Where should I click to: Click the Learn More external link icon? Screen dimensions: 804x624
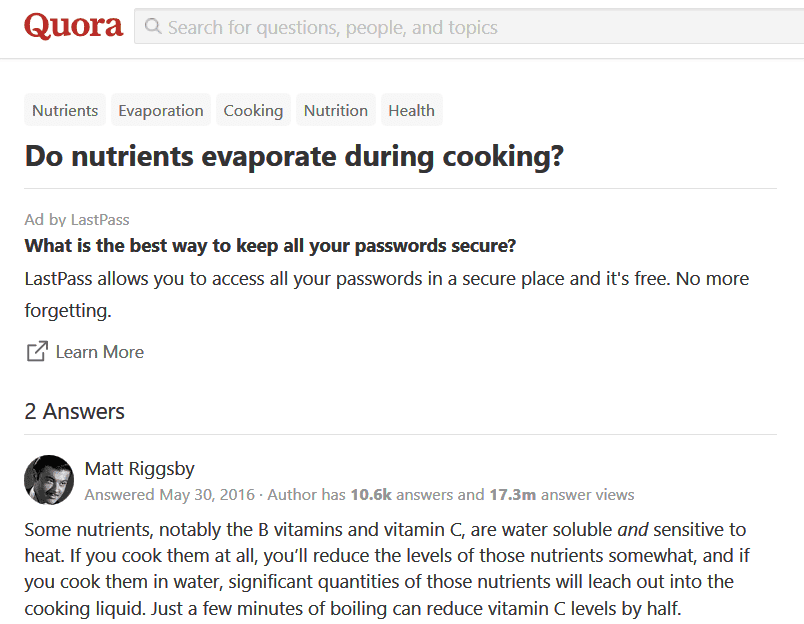coord(37,351)
